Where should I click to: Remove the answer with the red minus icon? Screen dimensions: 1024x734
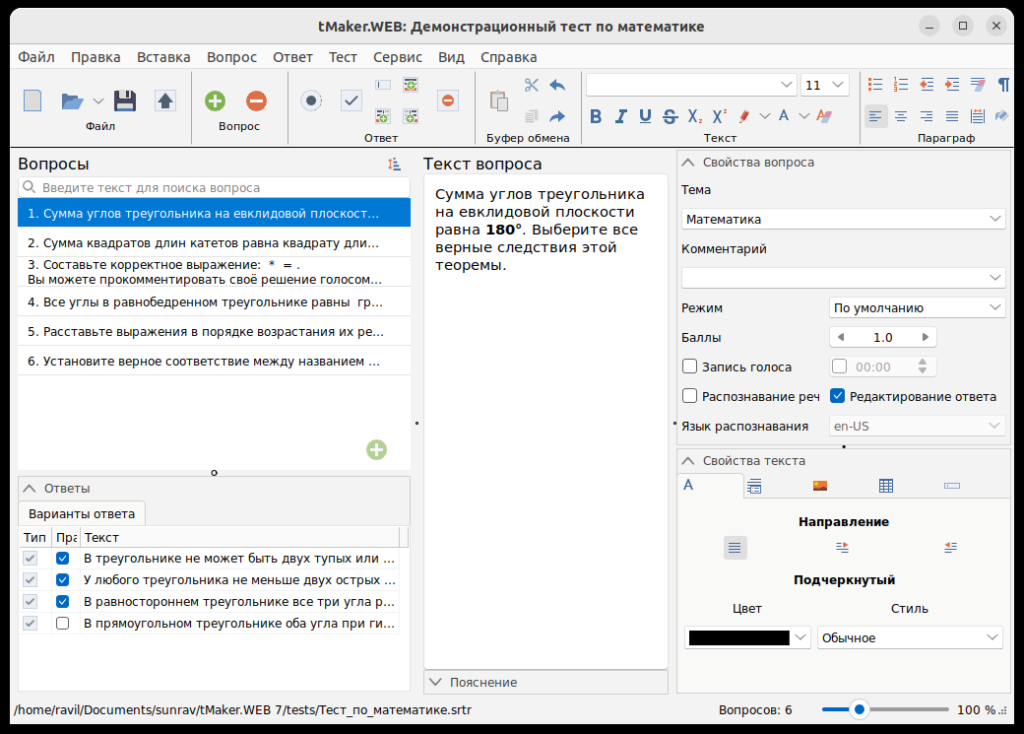pos(448,101)
